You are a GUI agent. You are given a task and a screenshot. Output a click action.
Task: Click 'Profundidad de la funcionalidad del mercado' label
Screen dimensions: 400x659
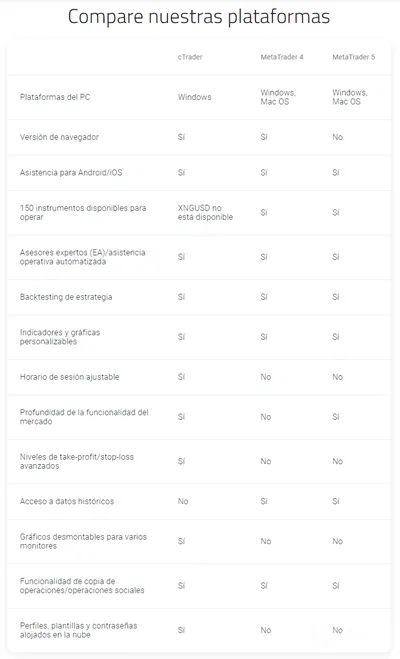point(84,416)
